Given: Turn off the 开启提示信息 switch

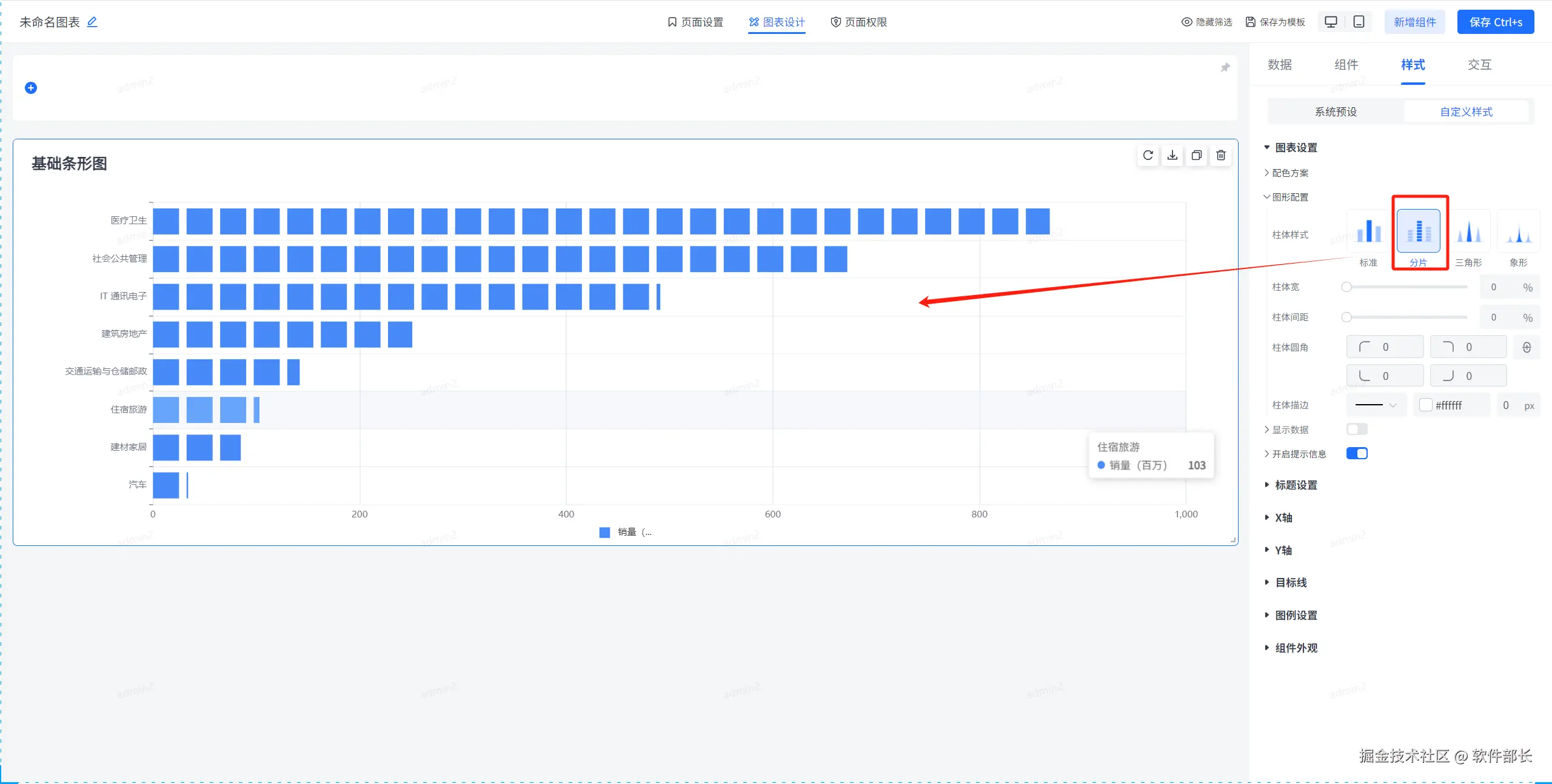Looking at the screenshot, I should pos(1357,454).
